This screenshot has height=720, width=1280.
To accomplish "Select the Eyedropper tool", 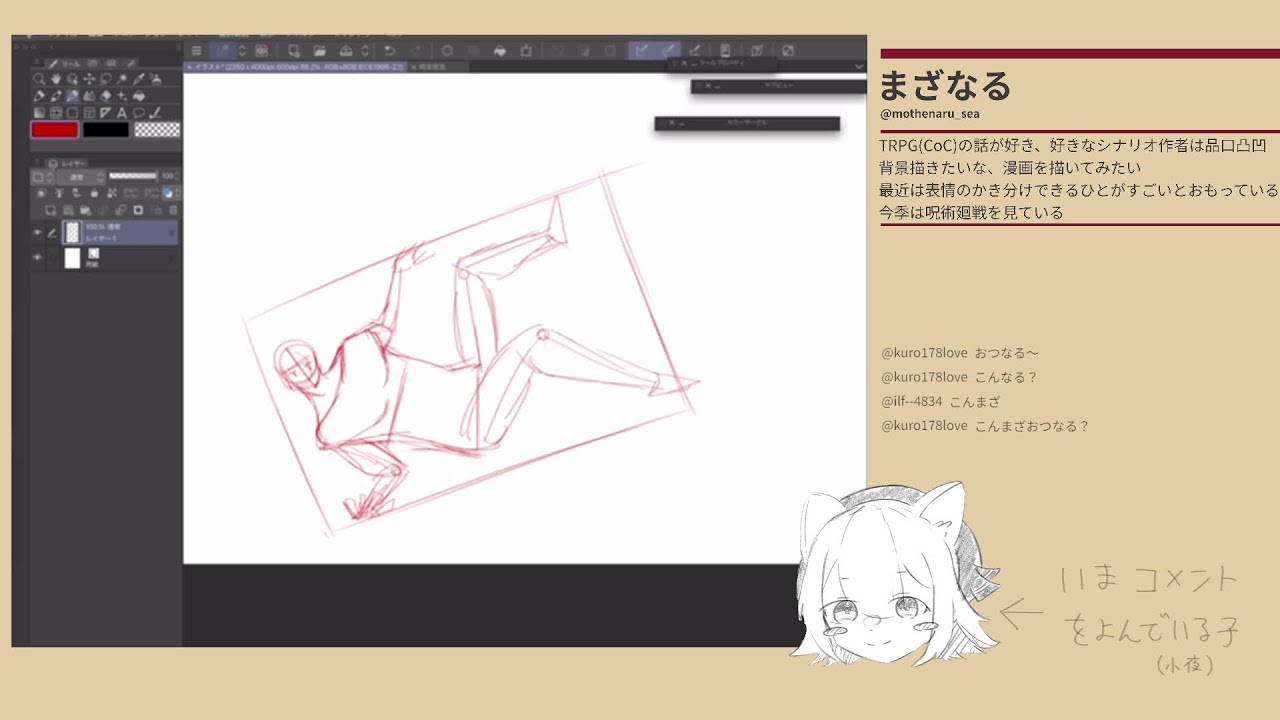I will click(x=139, y=79).
